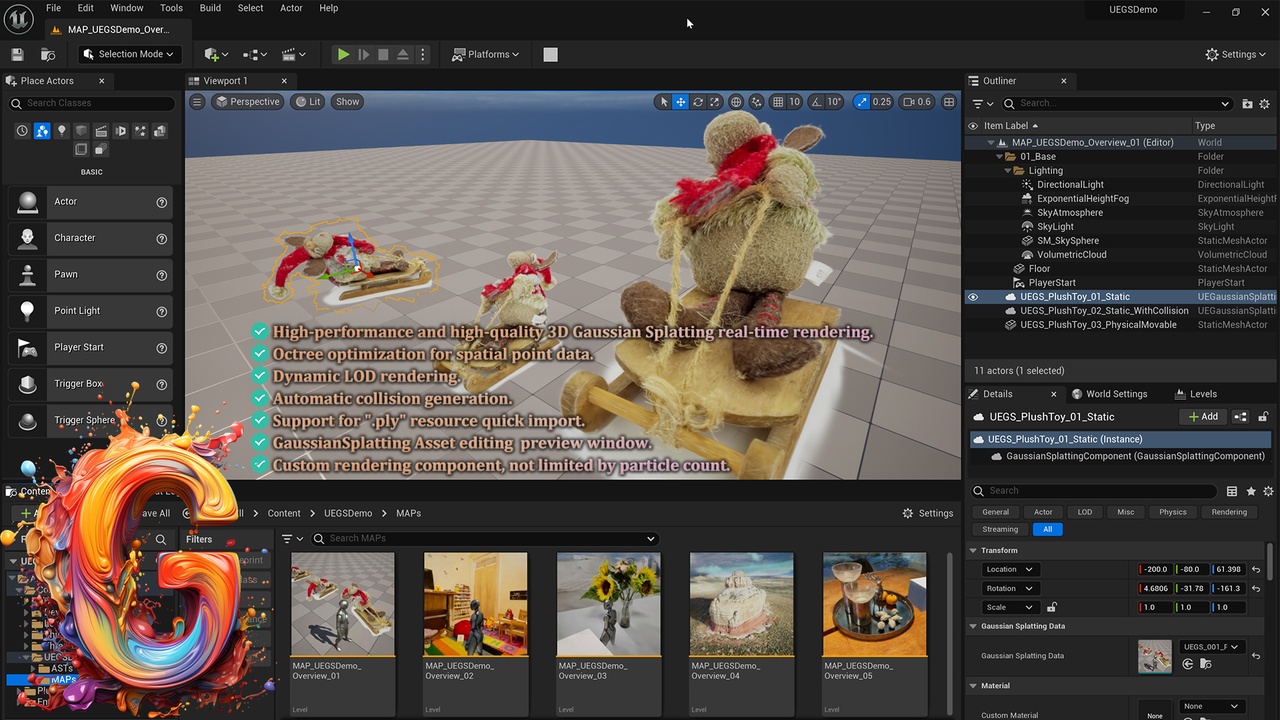Select the Rendering filter in Details
The image size is (1280, 720).
1229,512
